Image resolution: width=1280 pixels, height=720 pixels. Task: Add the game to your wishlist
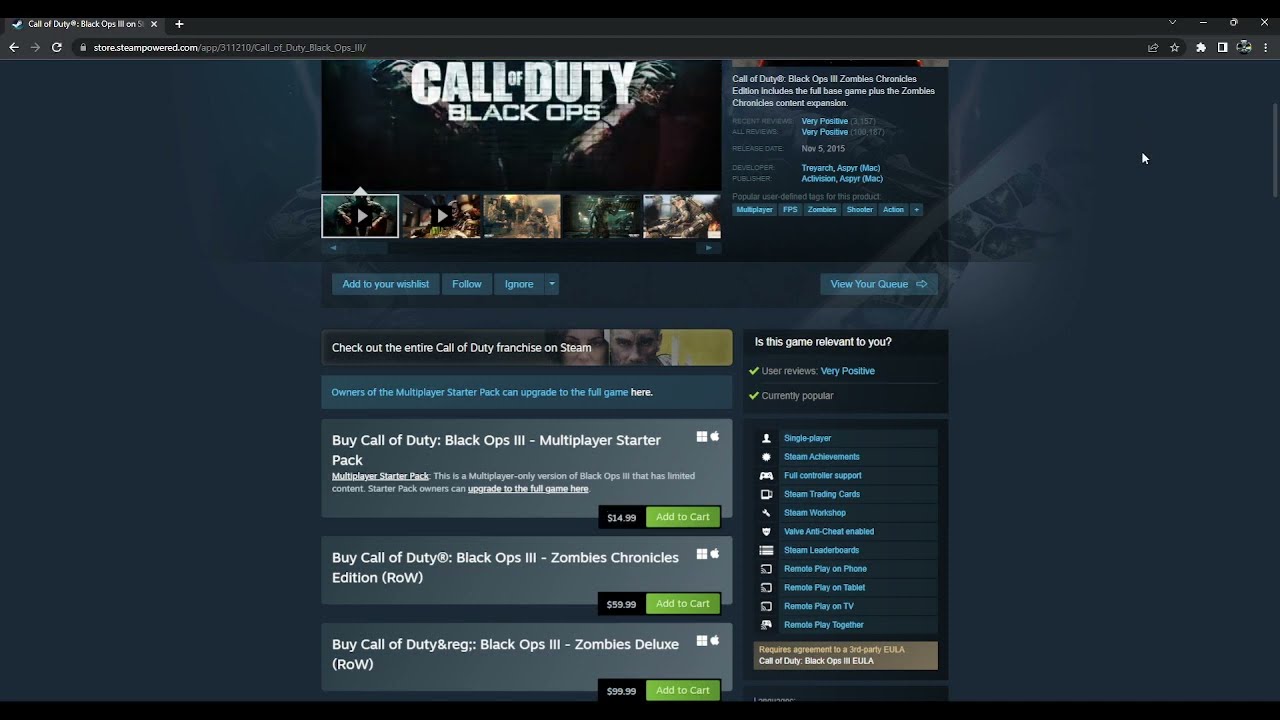385,284
